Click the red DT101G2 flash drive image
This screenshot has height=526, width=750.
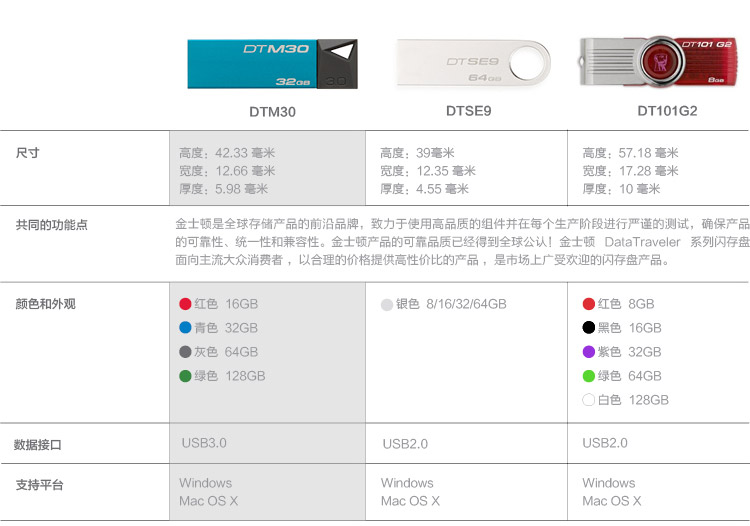click(x=663, y=61)
